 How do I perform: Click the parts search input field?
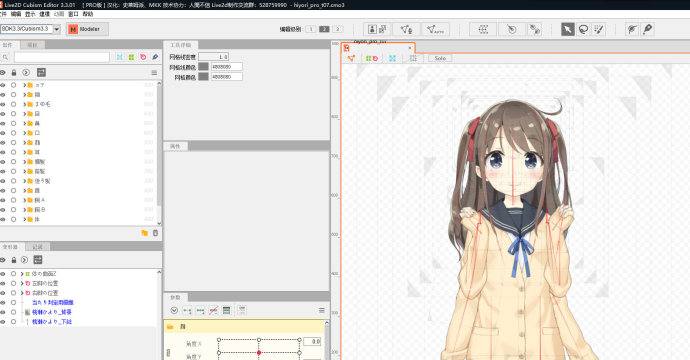[x=62, y=57]
